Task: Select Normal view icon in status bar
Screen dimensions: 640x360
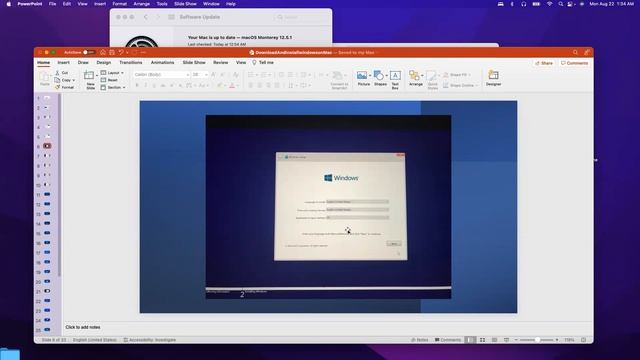Action: click(x=470, y=340)
